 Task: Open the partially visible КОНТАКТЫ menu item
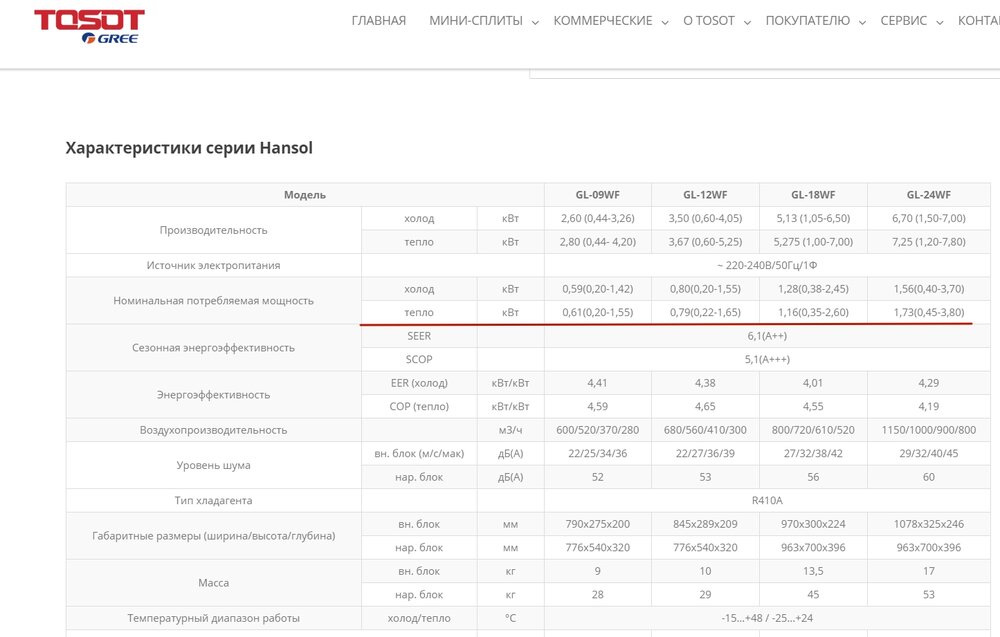point(978,21)
